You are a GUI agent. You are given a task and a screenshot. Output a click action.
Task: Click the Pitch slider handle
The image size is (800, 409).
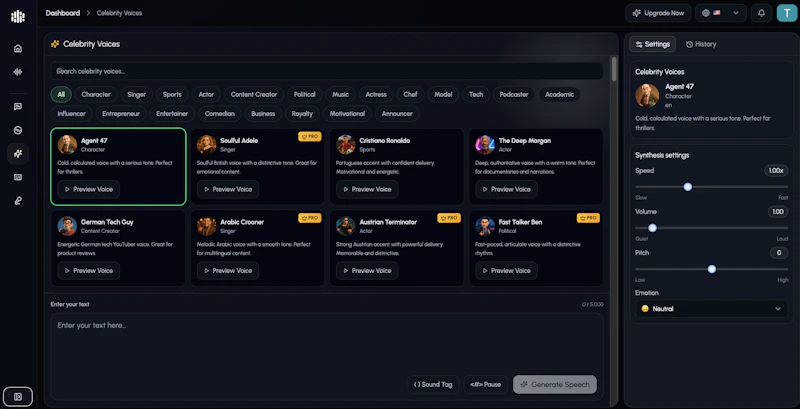(x=712, y=269)
